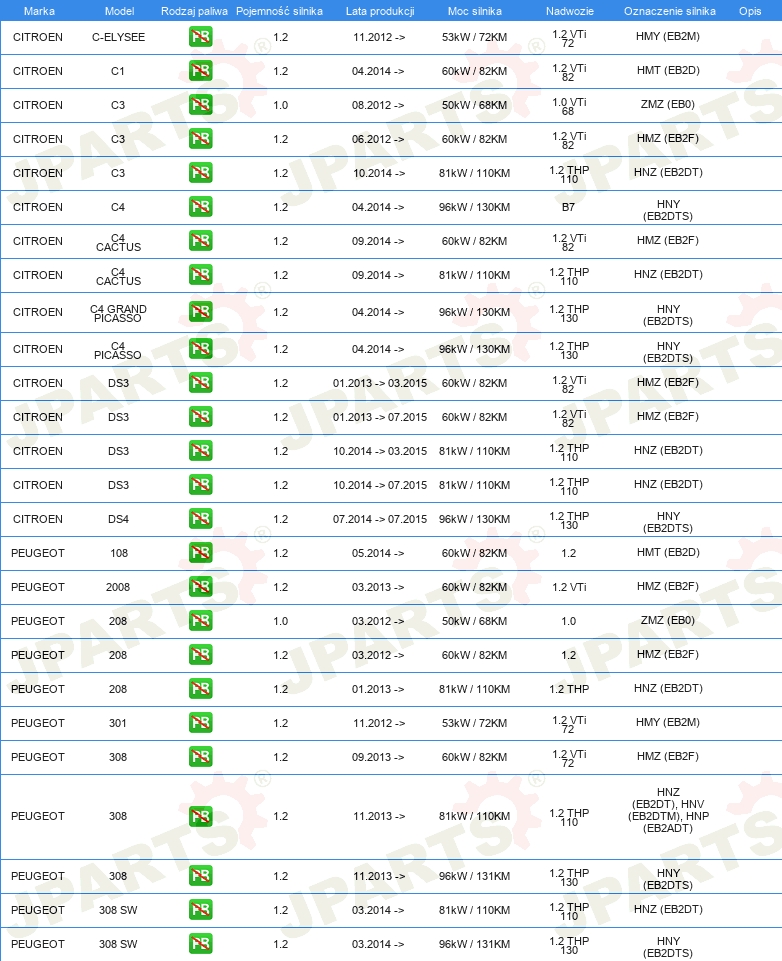Select the C-ELYSEE model cell
The image size is (782, 961).
point(118,37)
